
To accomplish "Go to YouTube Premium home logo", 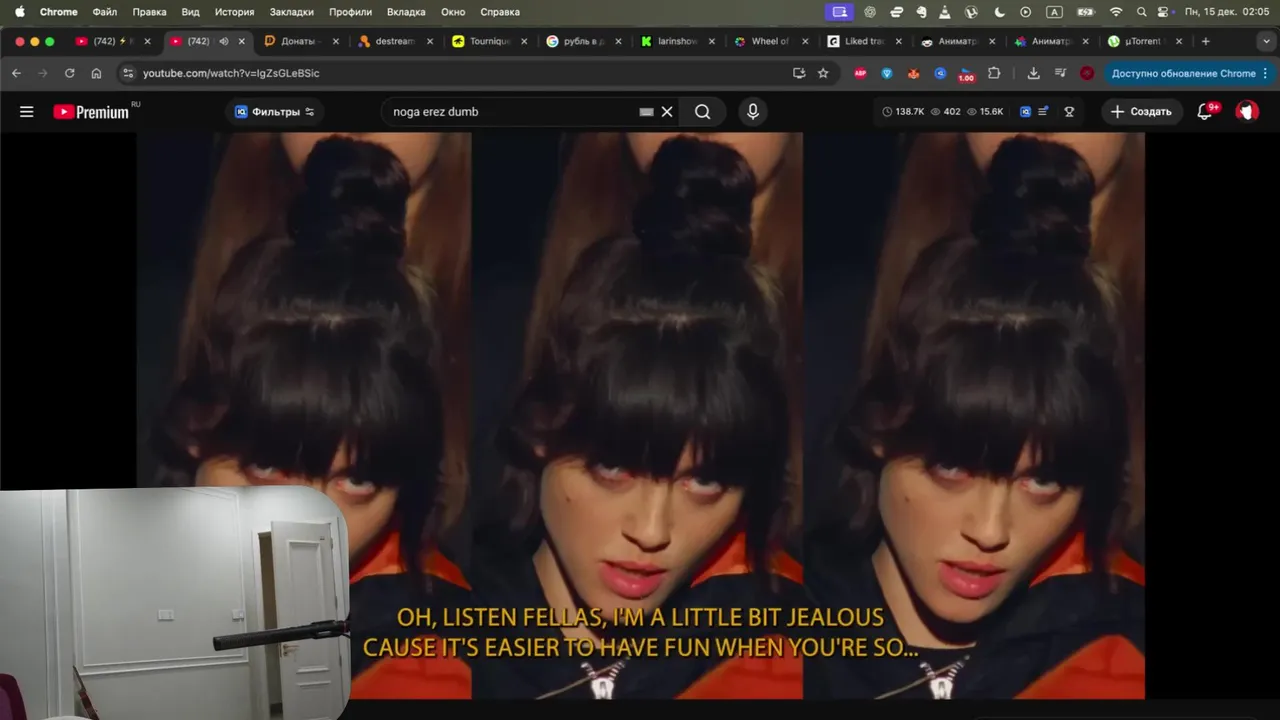I will (91, 112).
